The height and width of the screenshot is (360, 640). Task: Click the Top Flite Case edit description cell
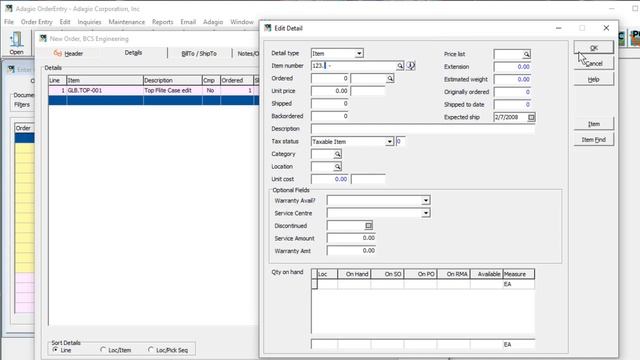pyautogui.click(x=172, y=90)
